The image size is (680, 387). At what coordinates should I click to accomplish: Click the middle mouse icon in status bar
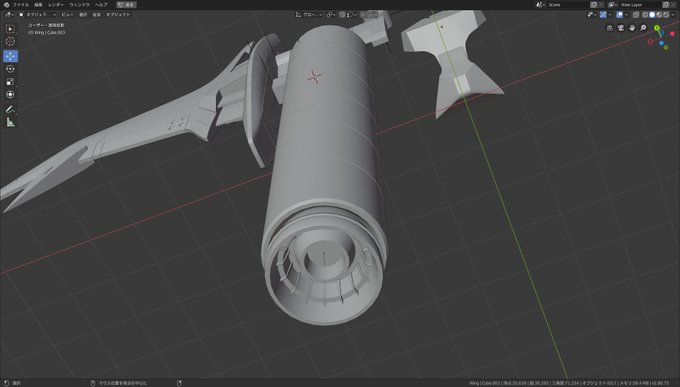tap(92, 383)
